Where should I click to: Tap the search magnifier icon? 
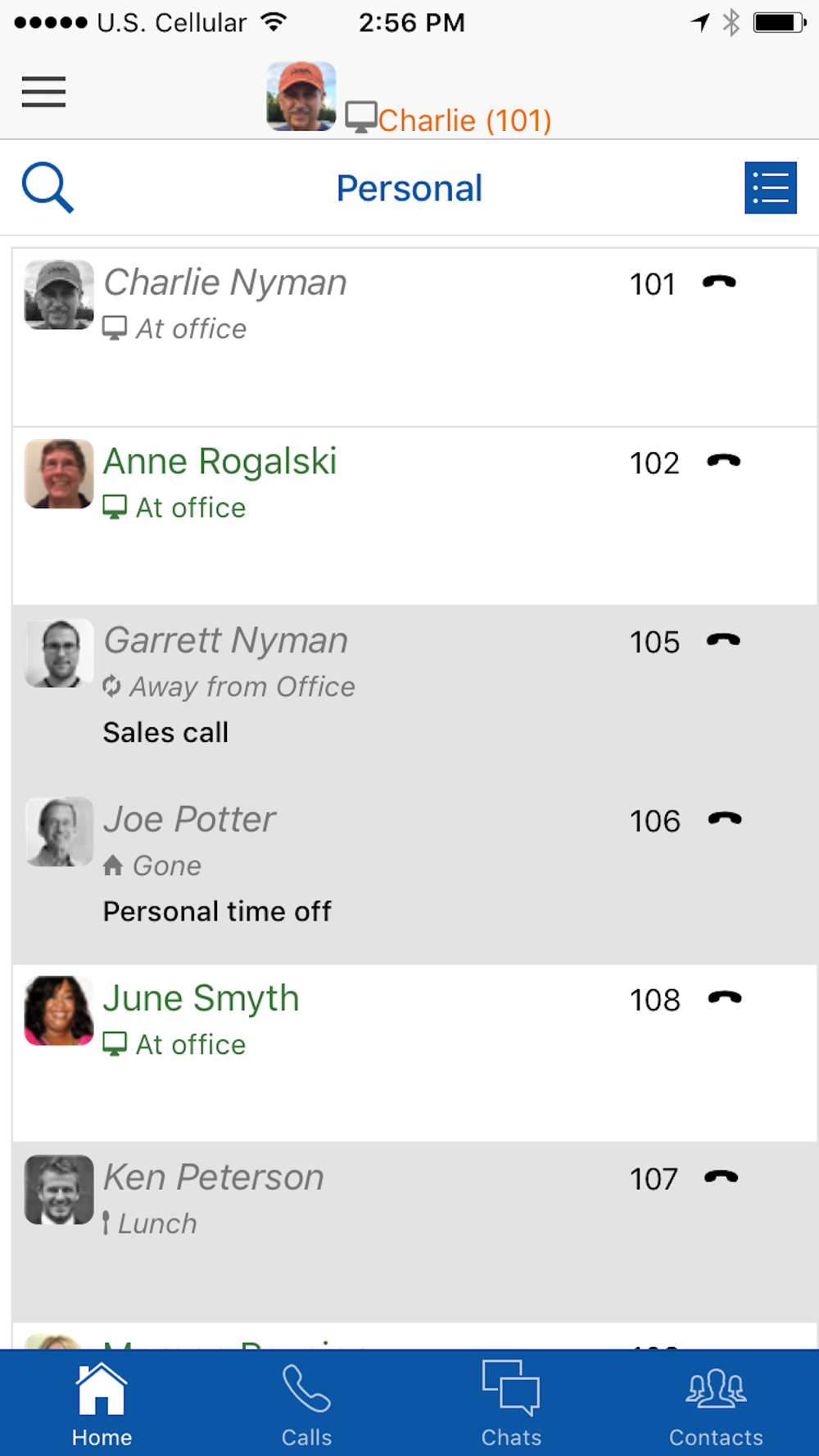pyautogui.click(x=48, y=188)
